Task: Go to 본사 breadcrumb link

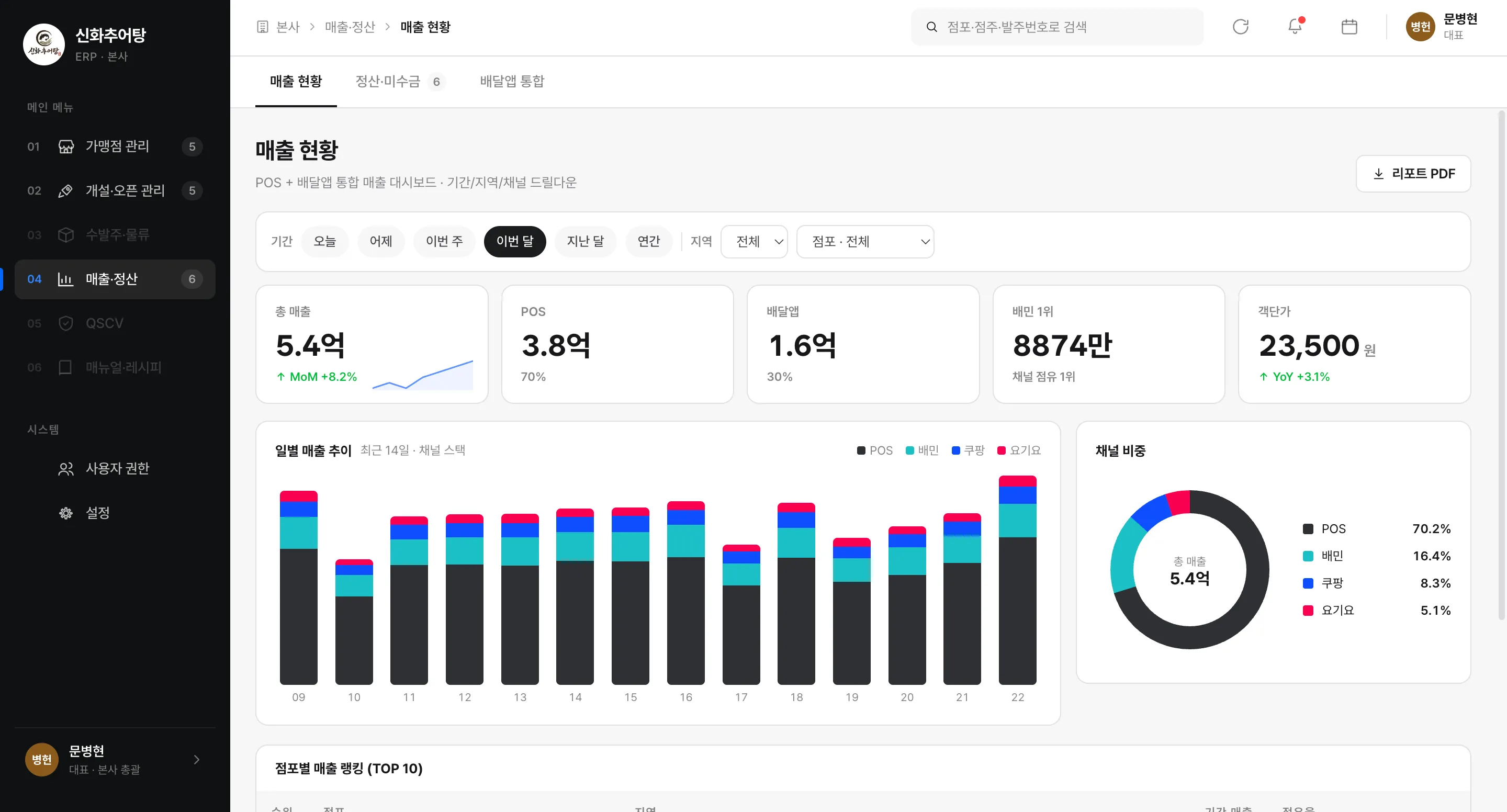Action: coord(288,27)
